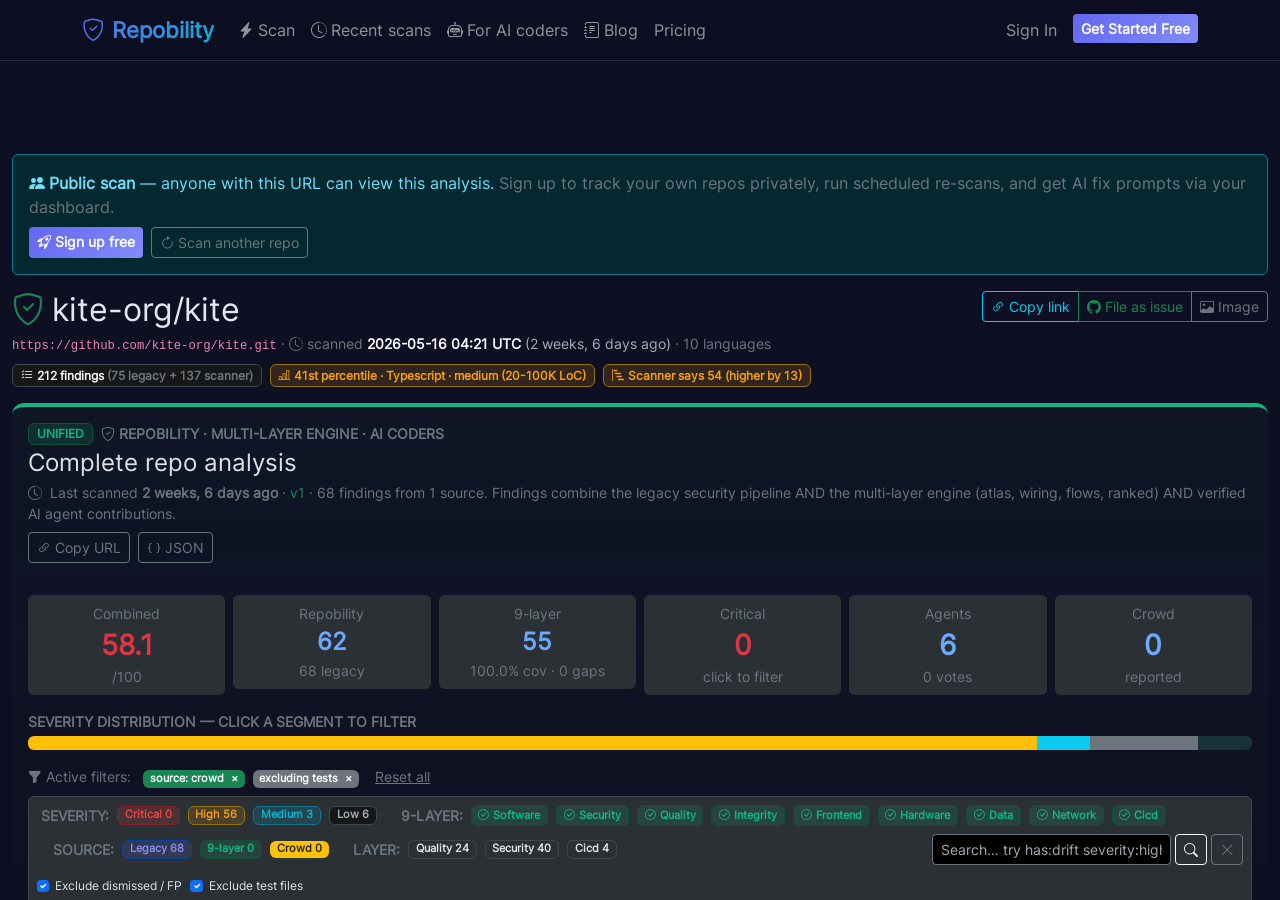Click the kite-org/kite repo title

[146, 310]
